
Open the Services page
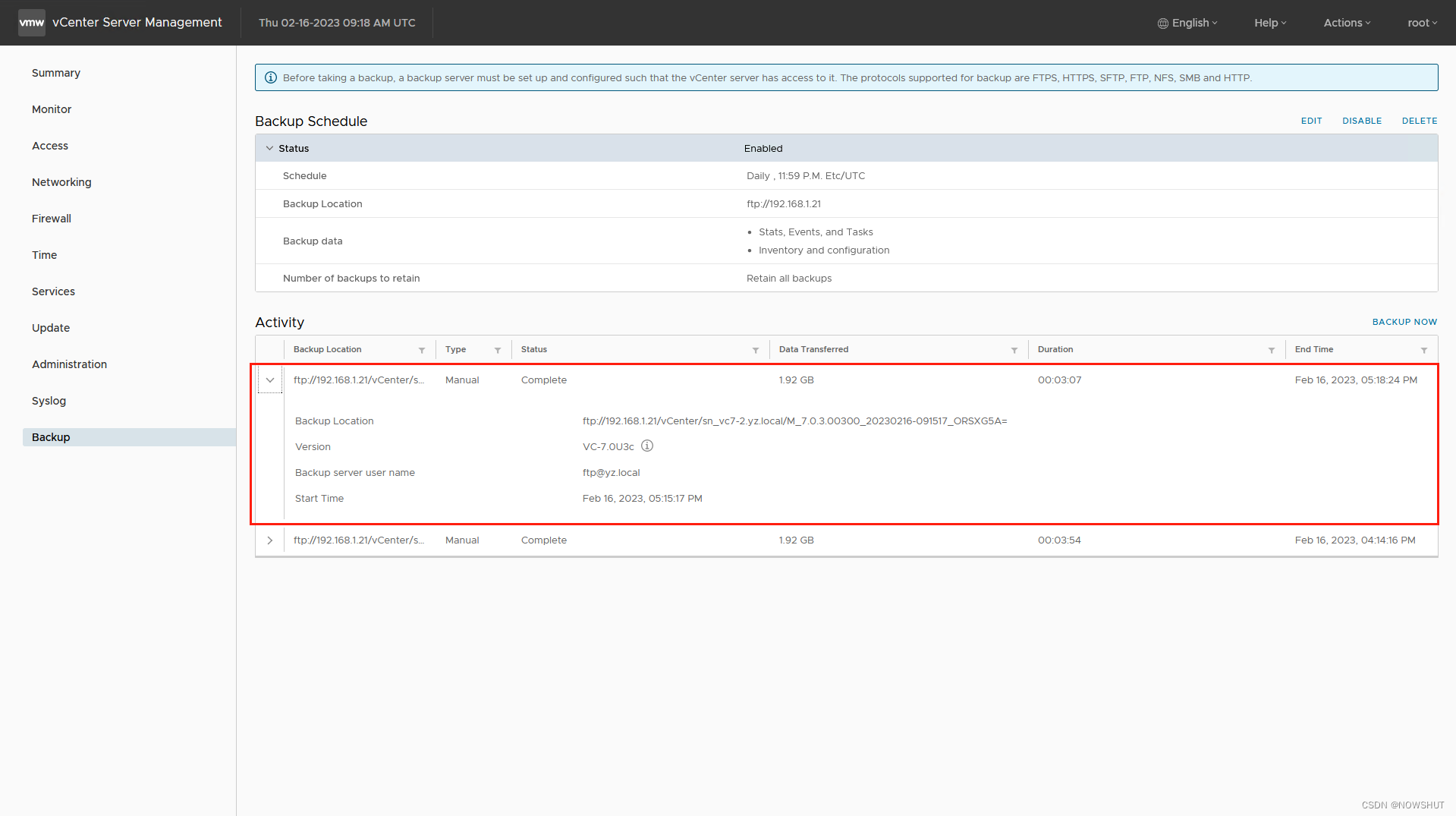pyautogui.click(x=53, y=291)
